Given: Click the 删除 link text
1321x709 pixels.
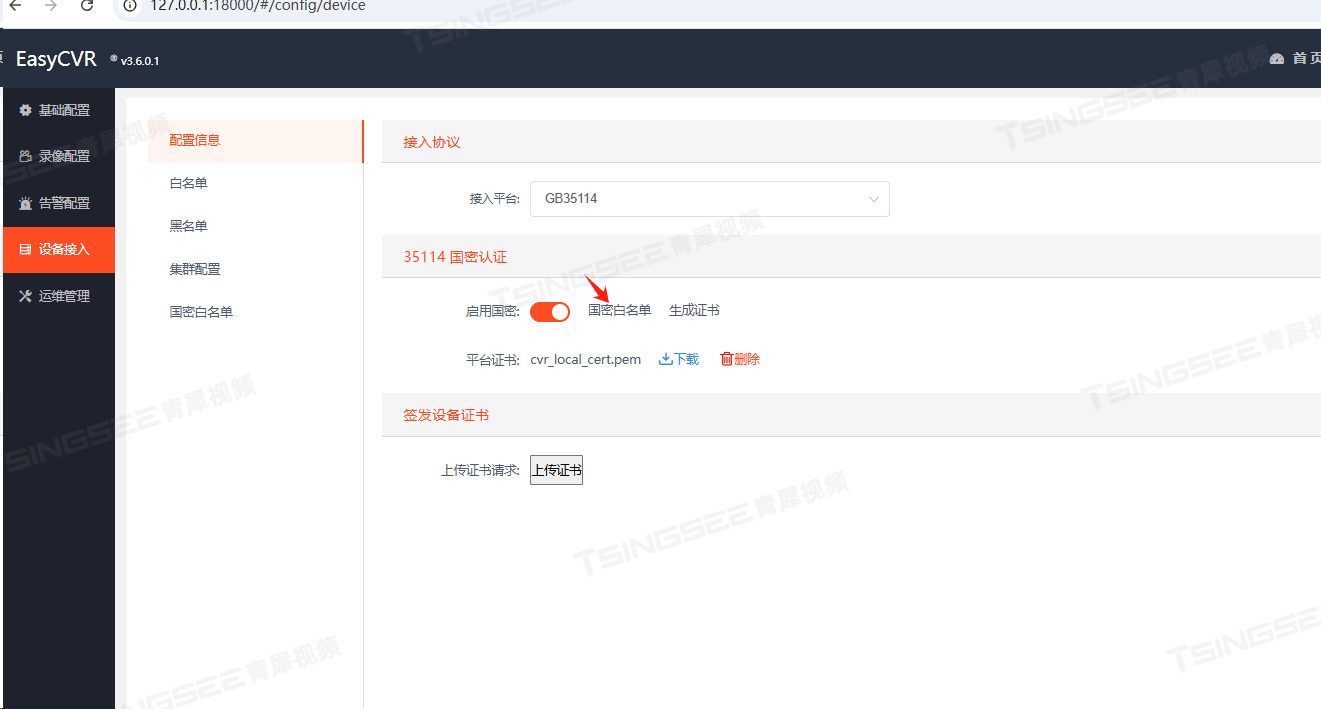Looking at the screenshot, I should (747, 359).
